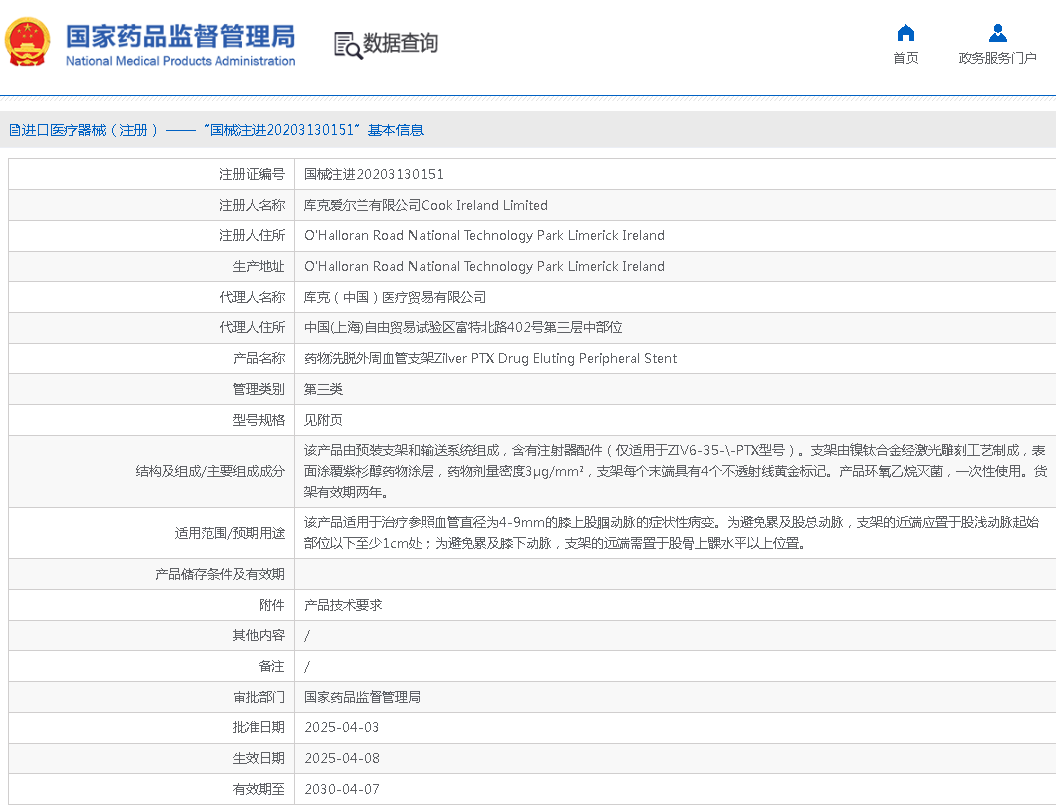Image resolution: width=1056 pixels, height=805 pixels.
Task: Click the 产品名称 label cell
Action: coord(152,358)
